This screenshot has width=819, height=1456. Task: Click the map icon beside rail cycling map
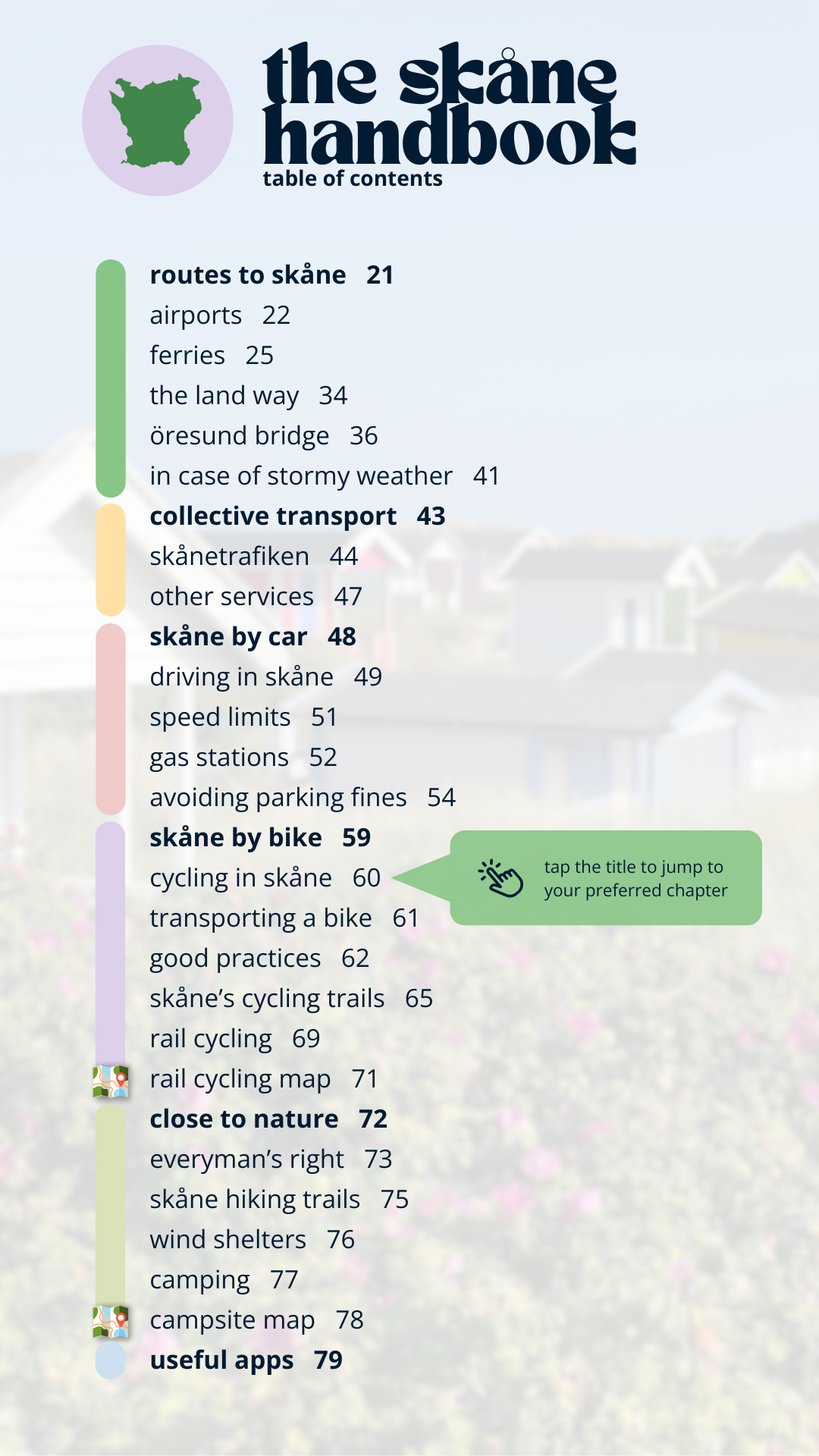tap(111, 1081)
